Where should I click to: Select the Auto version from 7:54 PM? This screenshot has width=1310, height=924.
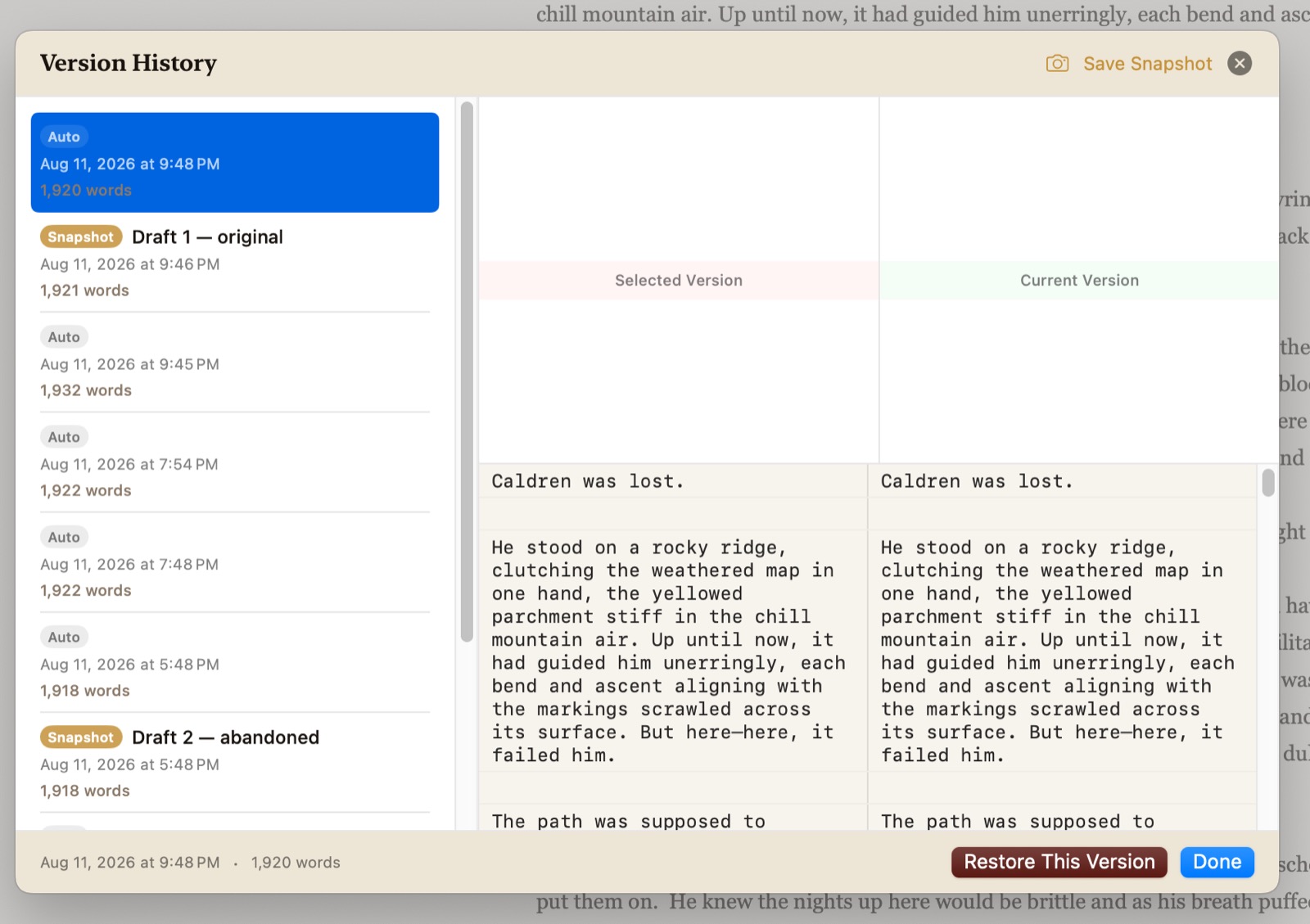[x=235, y=462]
